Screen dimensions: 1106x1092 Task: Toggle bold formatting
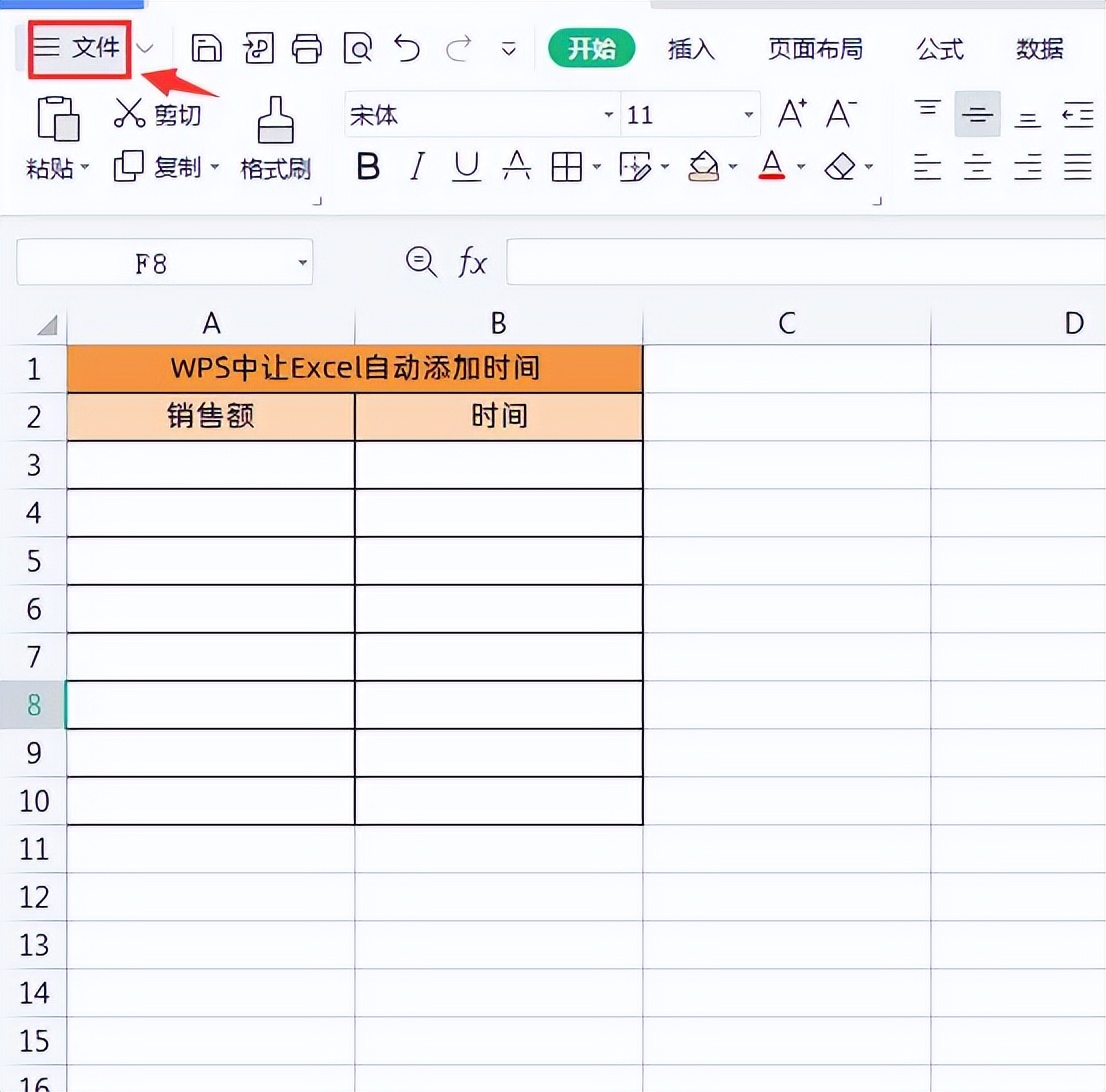click(368, 167)
